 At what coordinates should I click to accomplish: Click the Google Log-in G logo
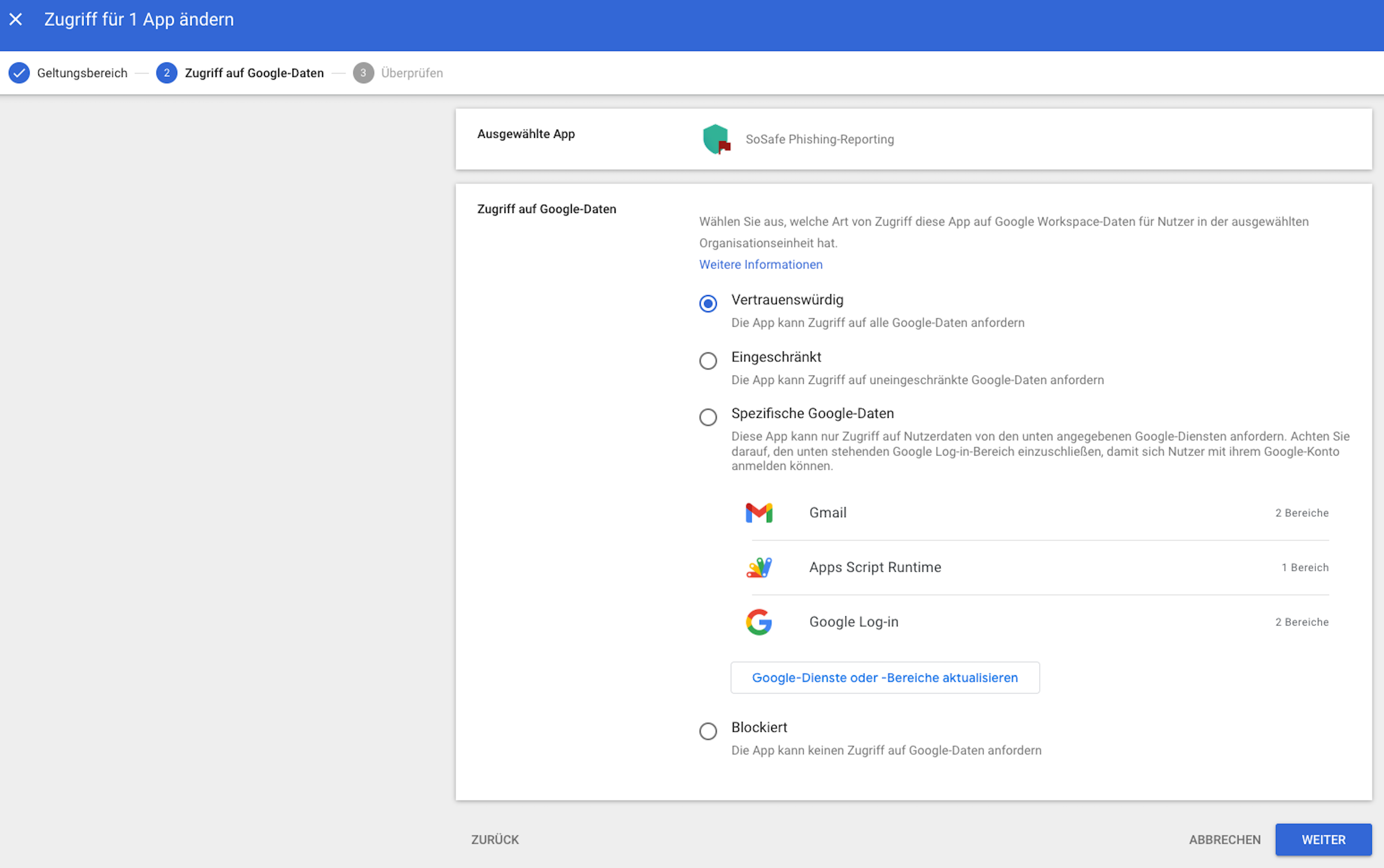click(759, 622)
